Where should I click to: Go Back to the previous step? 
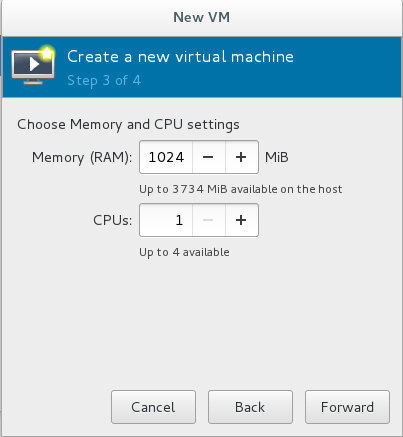(250, 407)
